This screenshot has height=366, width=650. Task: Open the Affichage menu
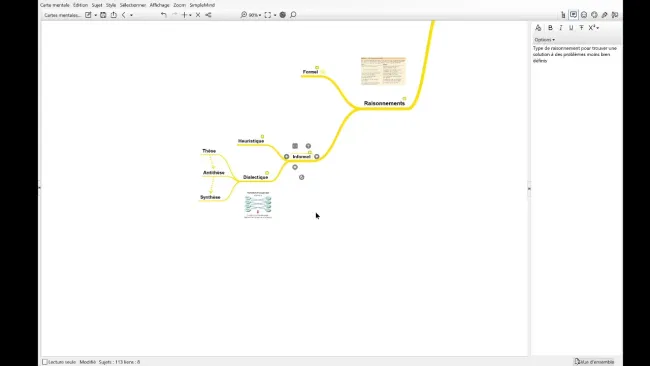[160, 5]
